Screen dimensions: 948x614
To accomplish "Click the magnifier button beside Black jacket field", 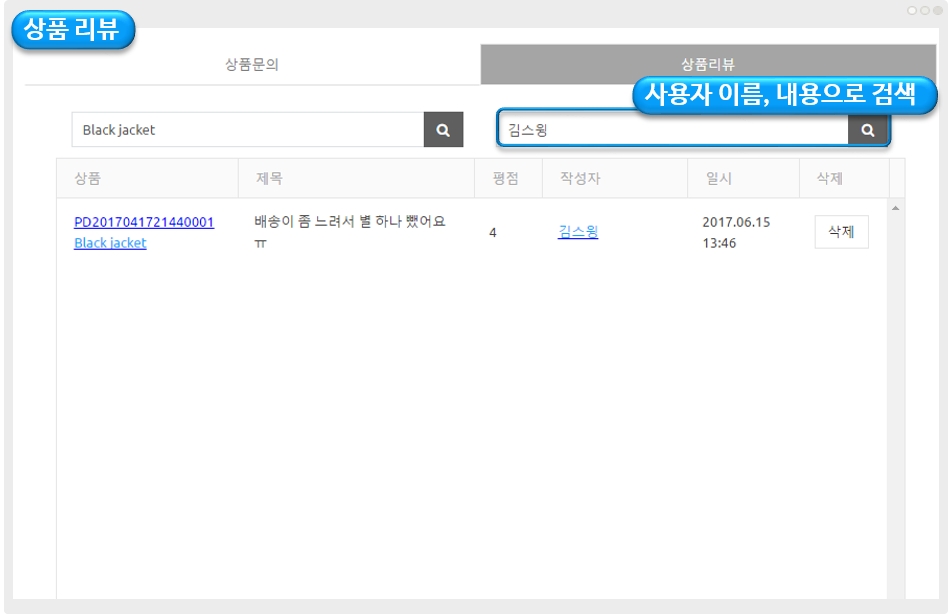I will click(x=443, y=130).
